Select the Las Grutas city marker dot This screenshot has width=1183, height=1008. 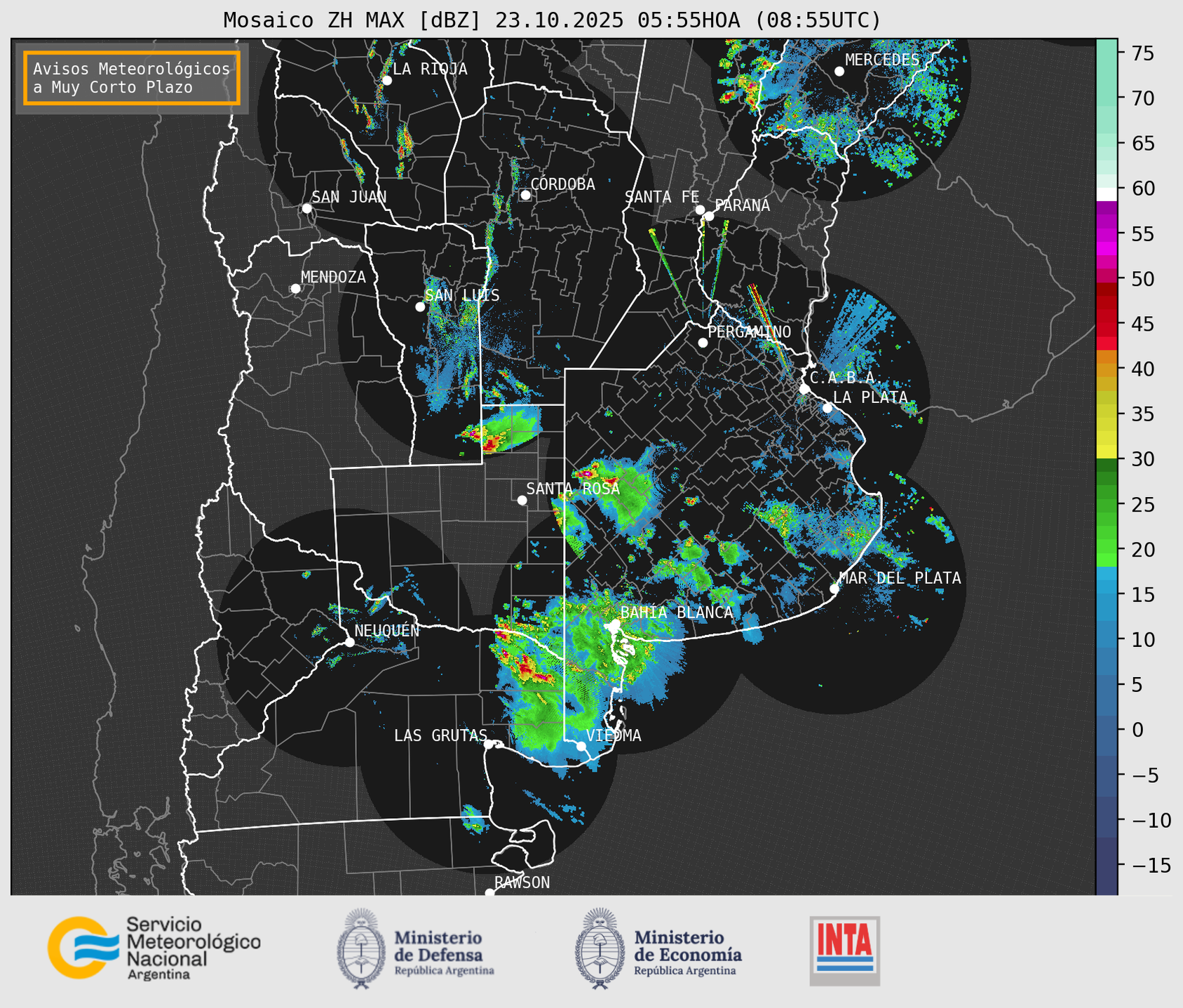(489, 744)
